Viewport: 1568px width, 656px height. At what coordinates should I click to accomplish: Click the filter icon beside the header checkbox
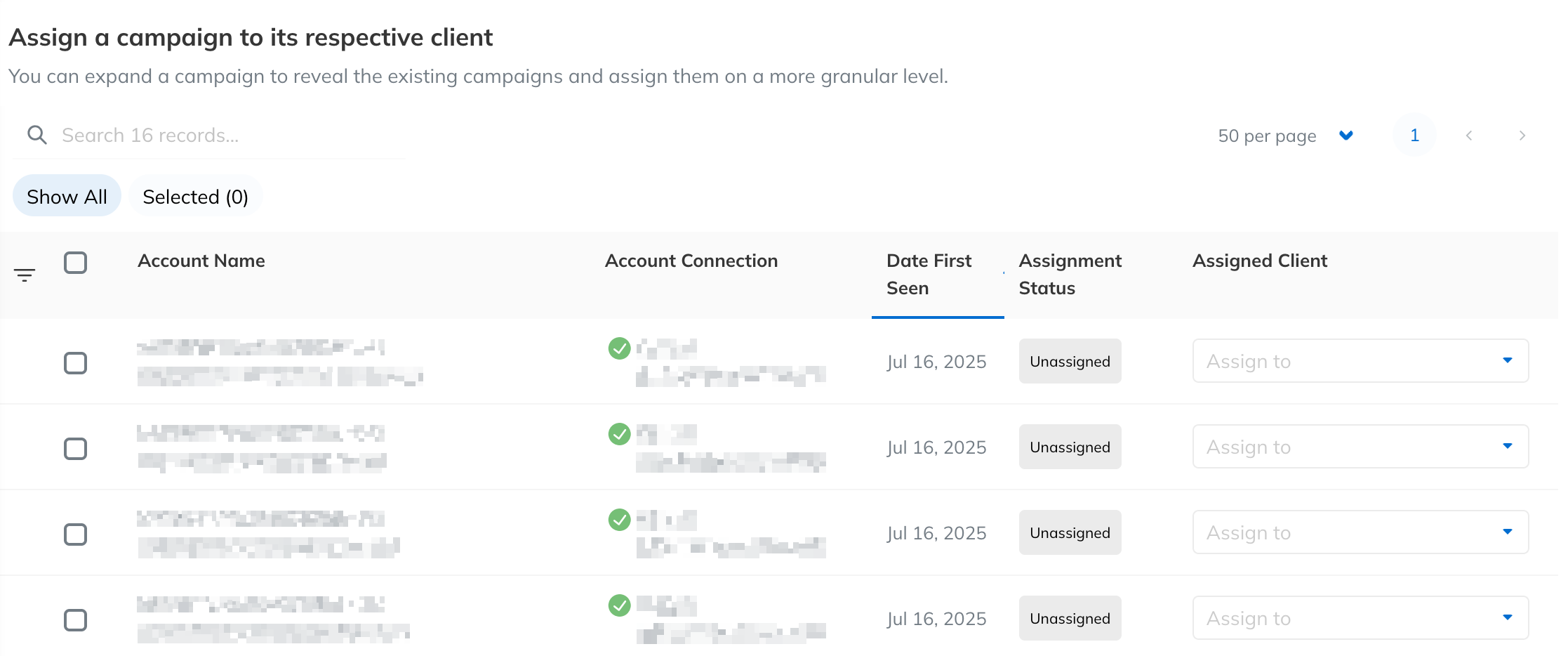[25, 275]
